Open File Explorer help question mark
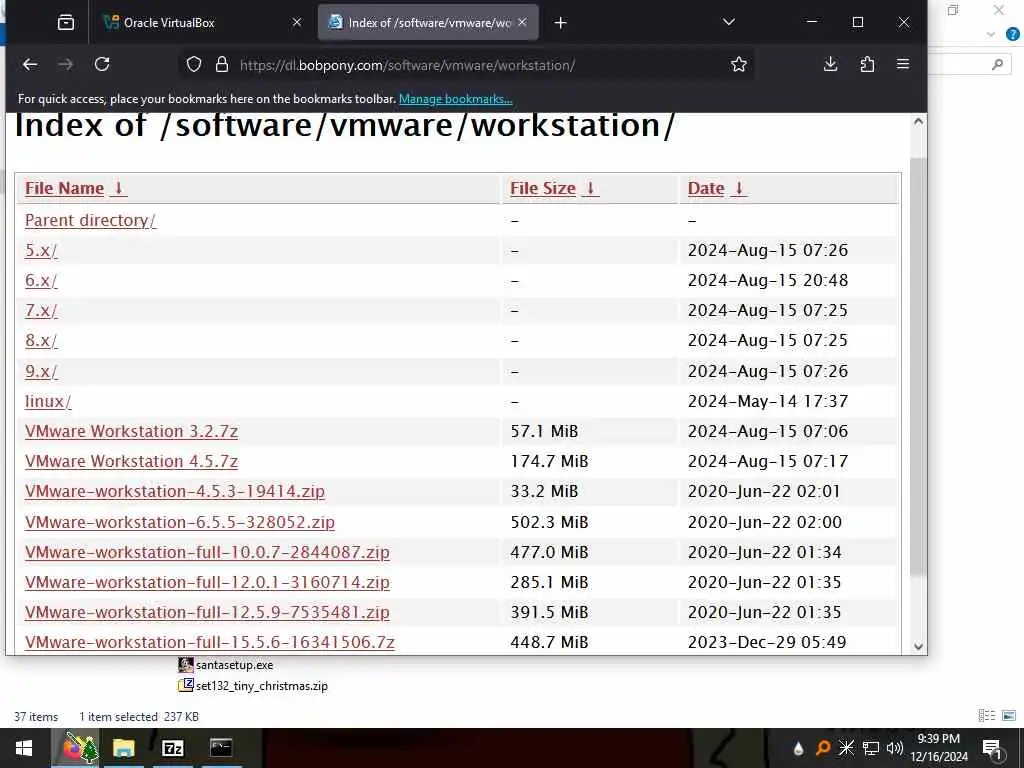1024x768 pixels. (x=1013, y=35)
